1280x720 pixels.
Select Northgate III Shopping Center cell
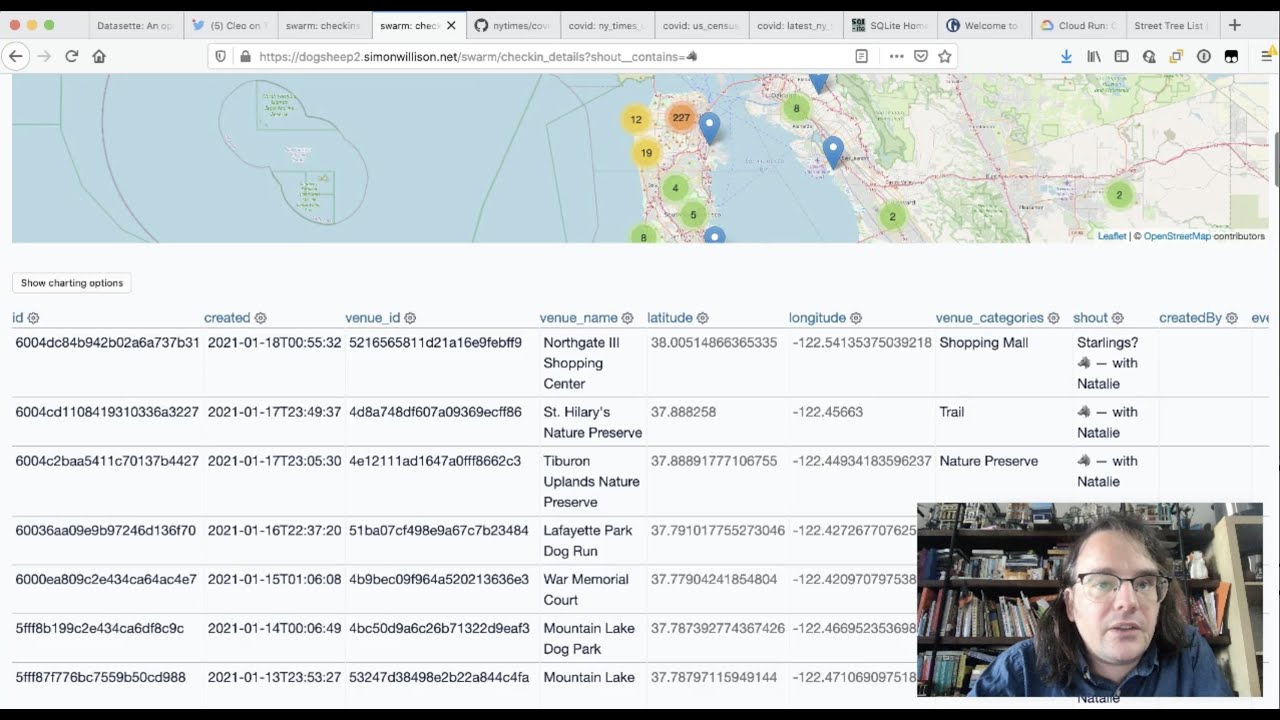tap(593, 363)
